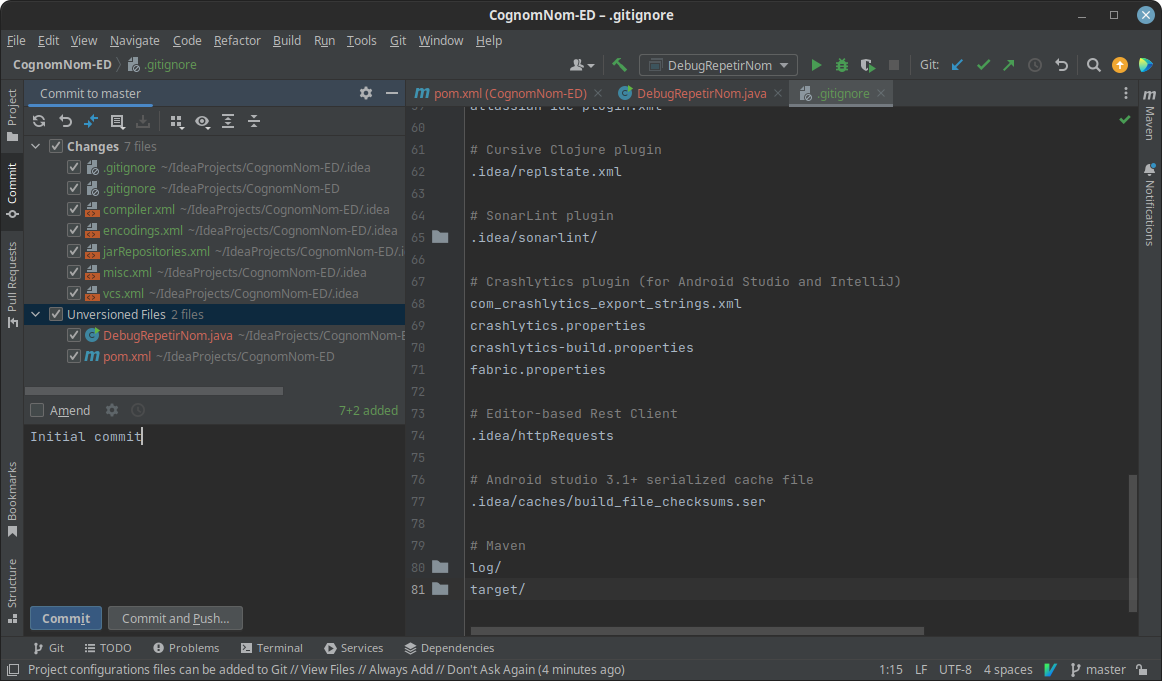Click Collapse All in Commit toolbar
The height and width of the screenshot is (681, 1162).
click(254, 122)
